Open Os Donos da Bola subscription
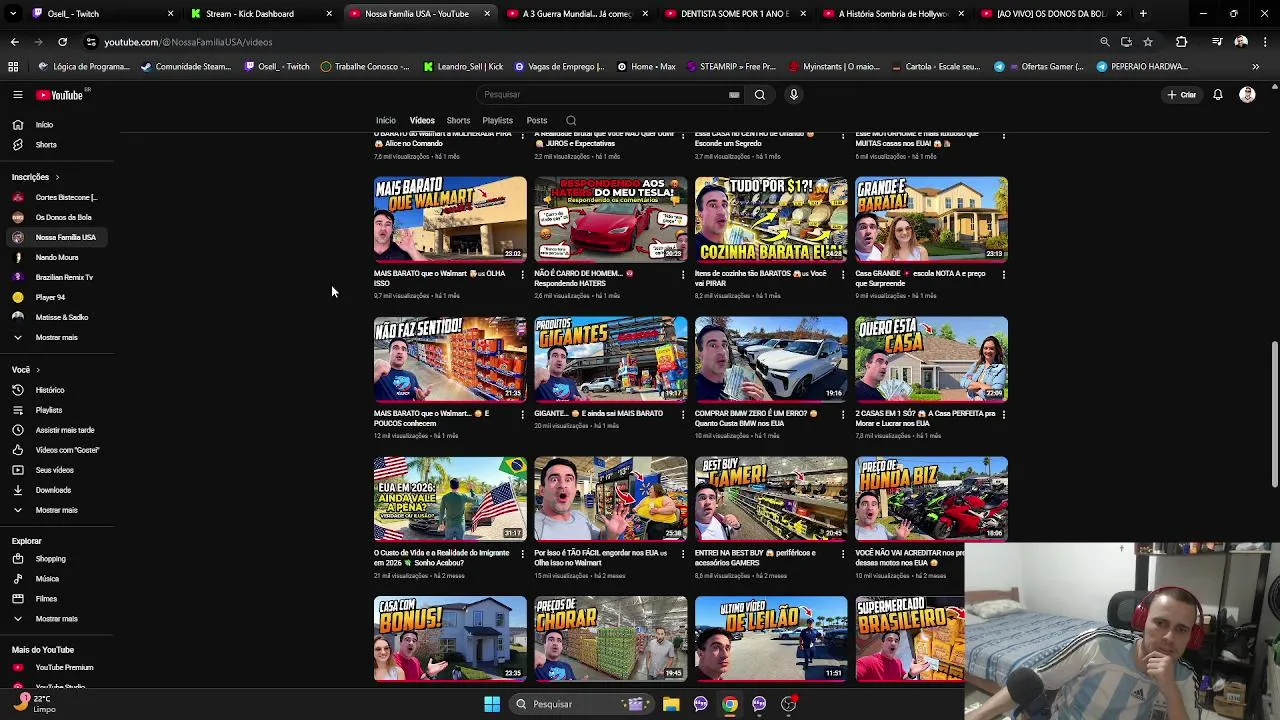 (57, 217)
